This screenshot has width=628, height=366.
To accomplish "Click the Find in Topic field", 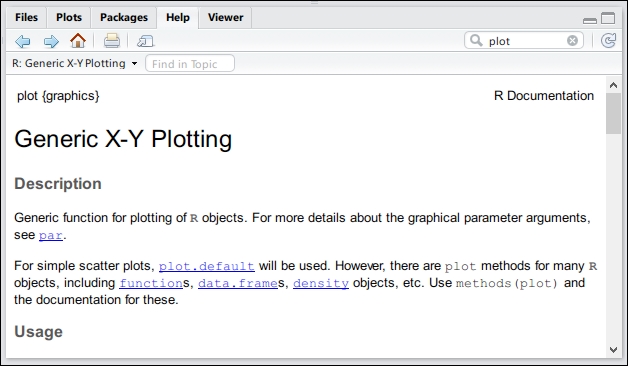I will click(190, 64).
